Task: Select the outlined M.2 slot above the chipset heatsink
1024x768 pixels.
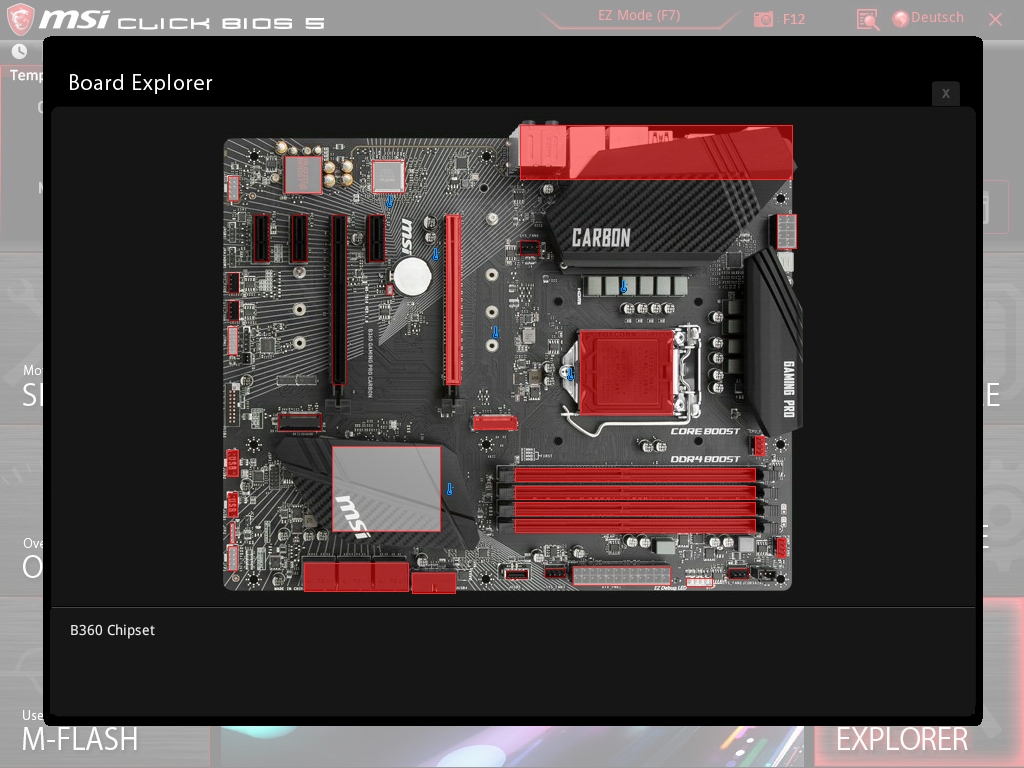Action: tap(300, 421)
